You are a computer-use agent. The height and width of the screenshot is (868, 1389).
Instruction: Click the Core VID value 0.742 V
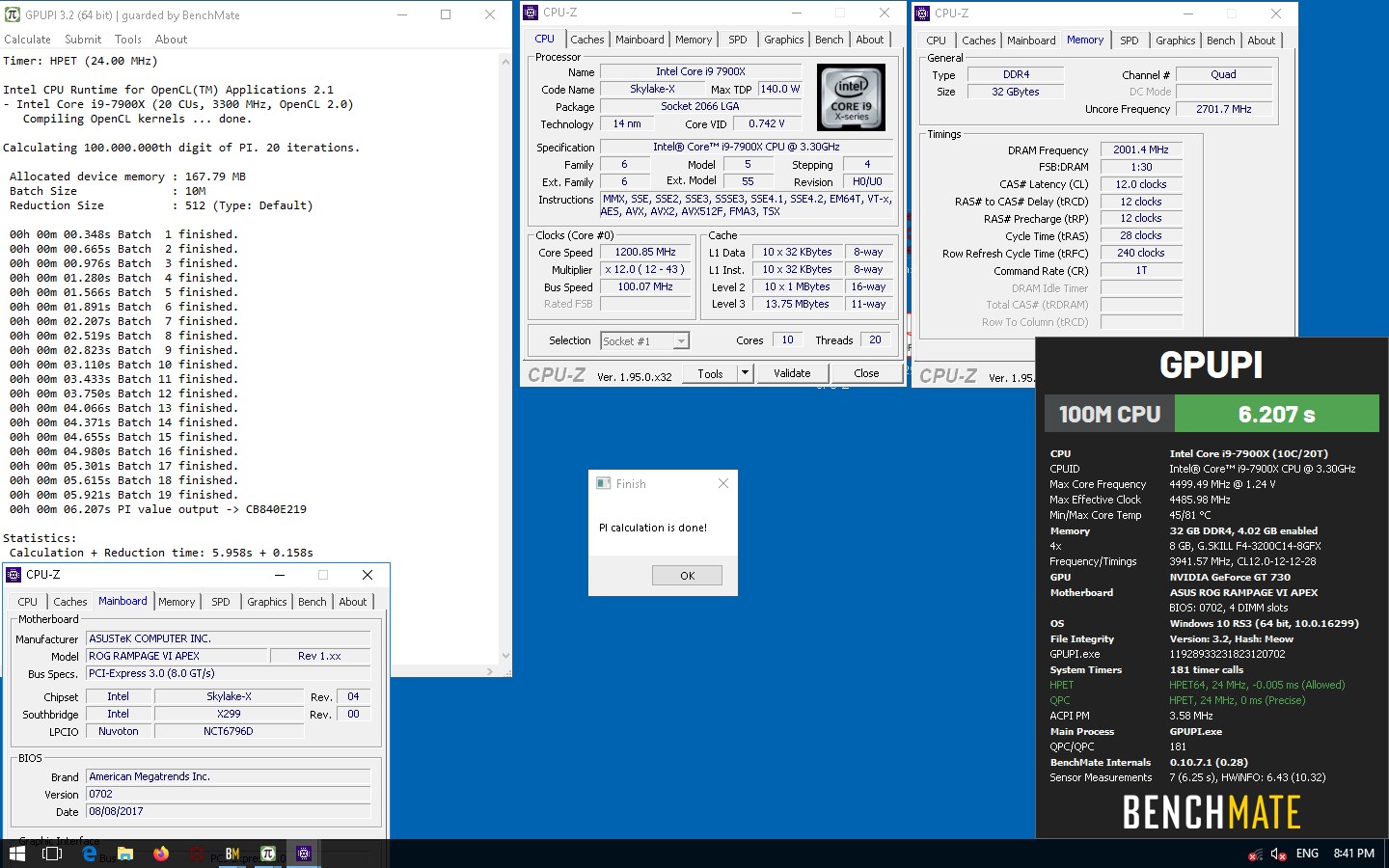[767, 124]
